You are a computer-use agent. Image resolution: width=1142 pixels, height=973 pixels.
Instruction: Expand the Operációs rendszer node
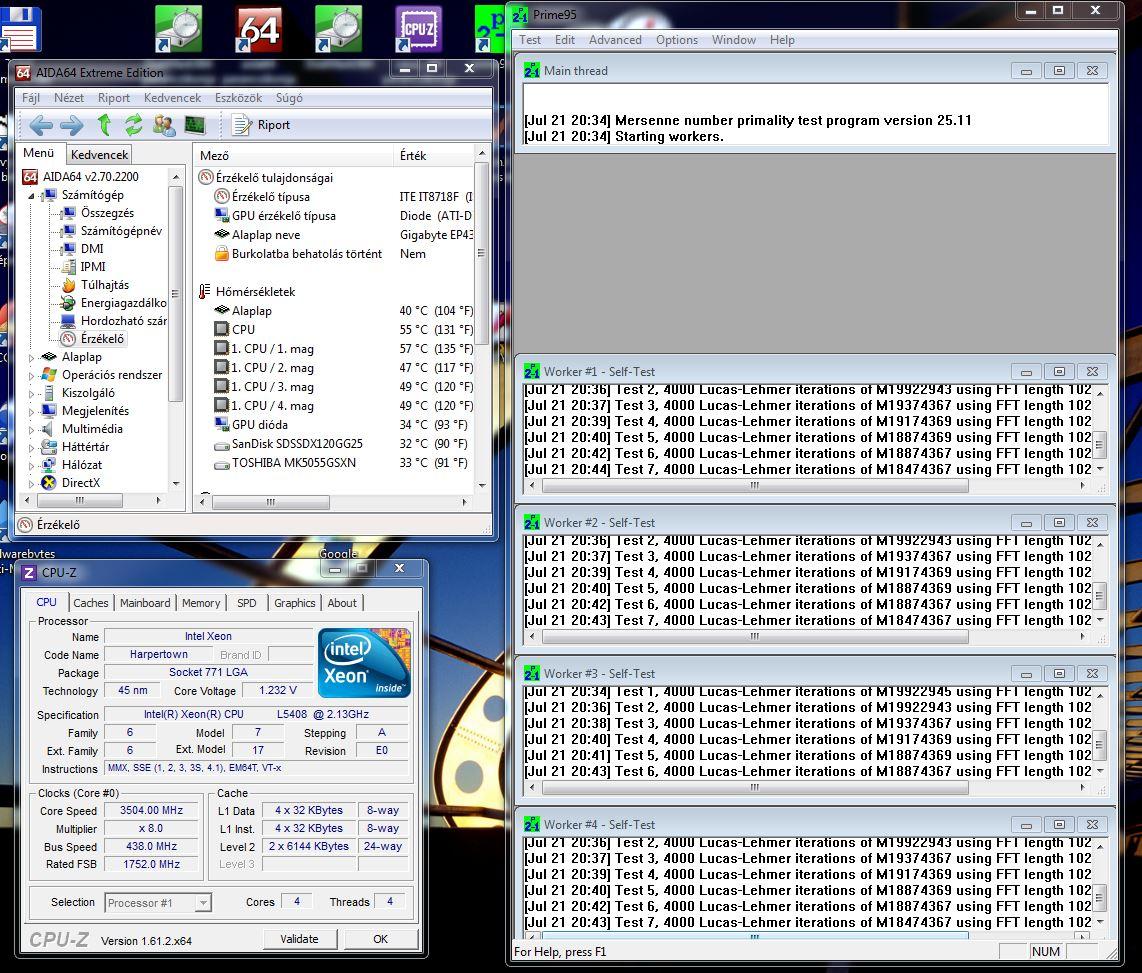[31, 376]
